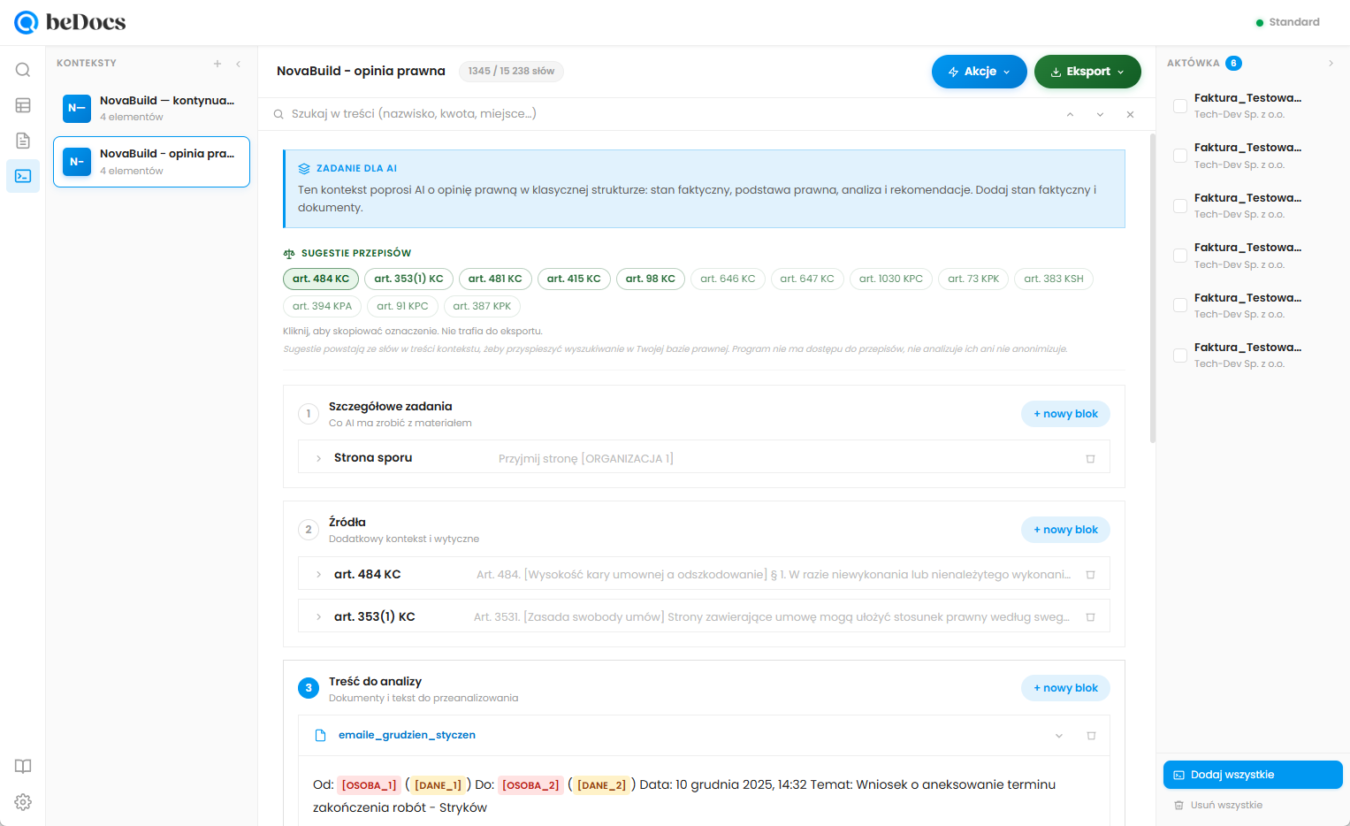Delete the art. 353(1) KC source block

coord(1090,617)
